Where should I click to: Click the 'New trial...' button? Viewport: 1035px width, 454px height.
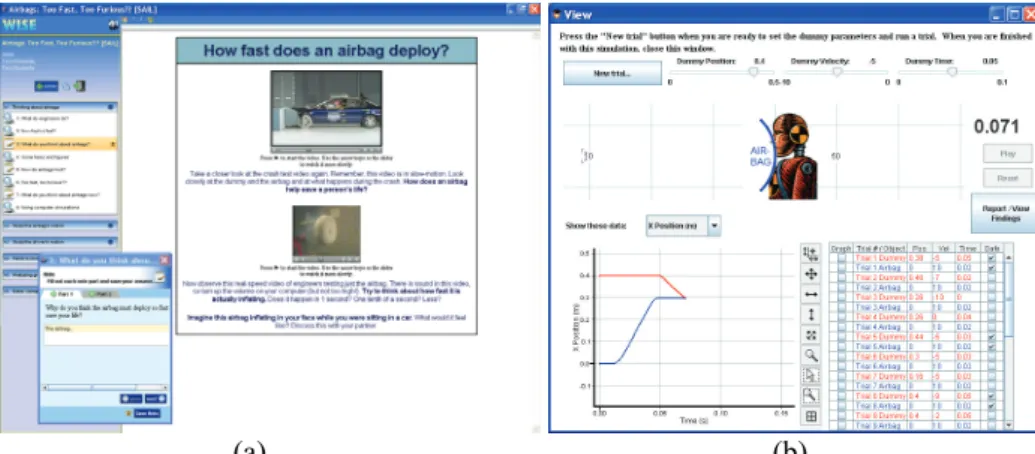coord(612,73)
